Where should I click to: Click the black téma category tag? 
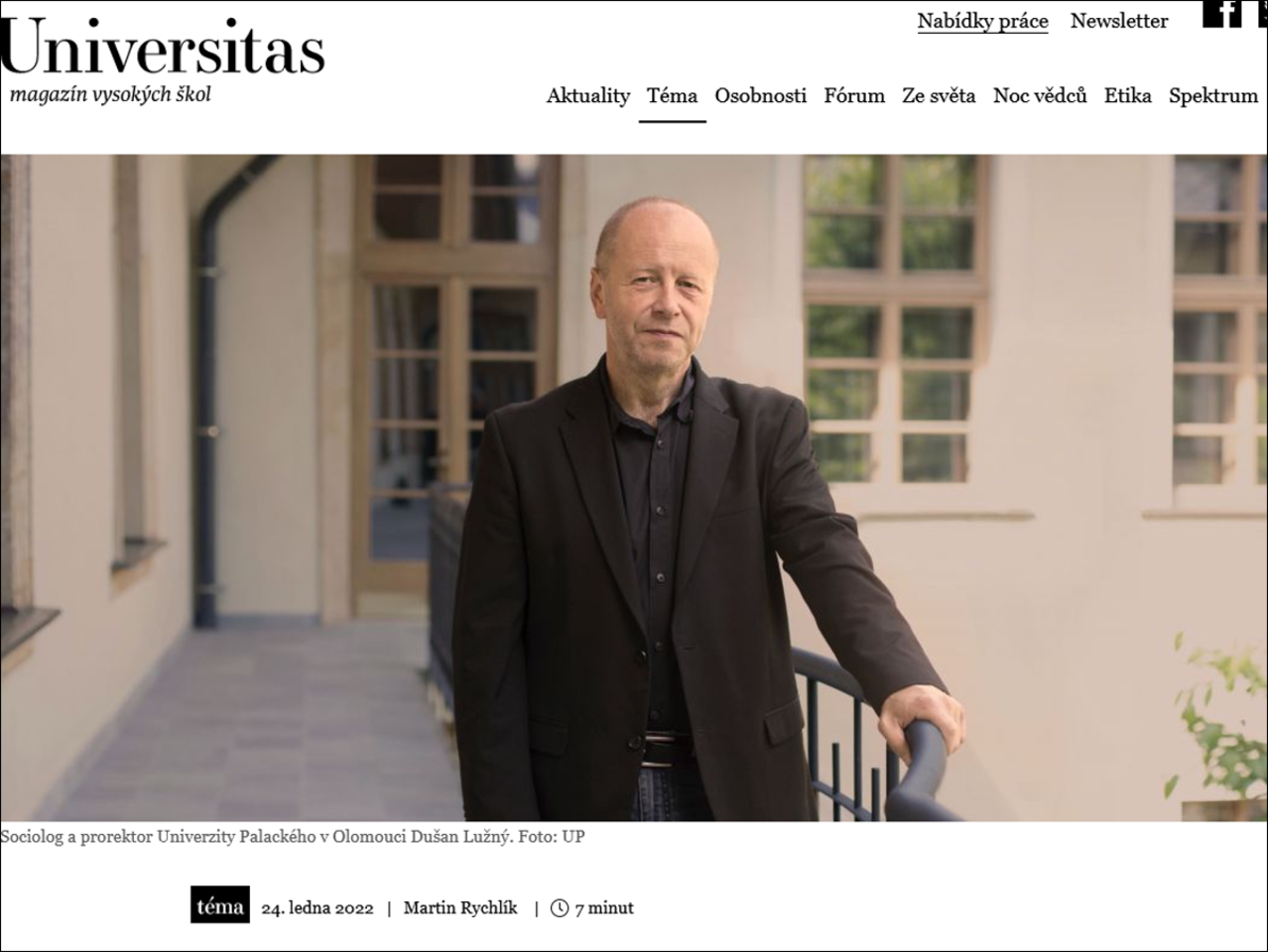coord(220,905)
